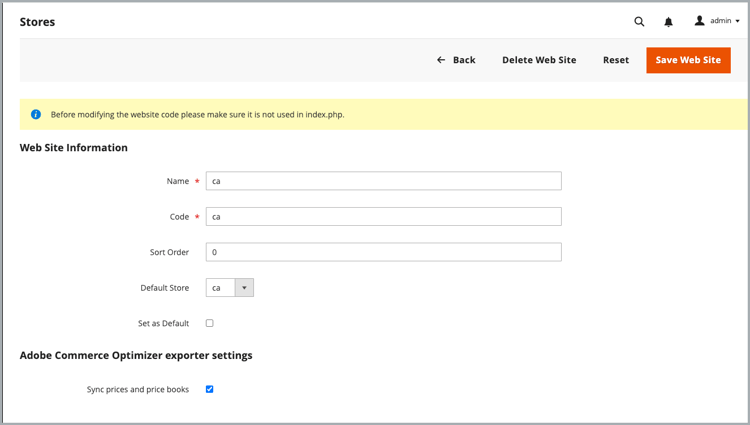750x425 pixels.
Task: Open the search magnifier icon
Action: coord(639,21)
